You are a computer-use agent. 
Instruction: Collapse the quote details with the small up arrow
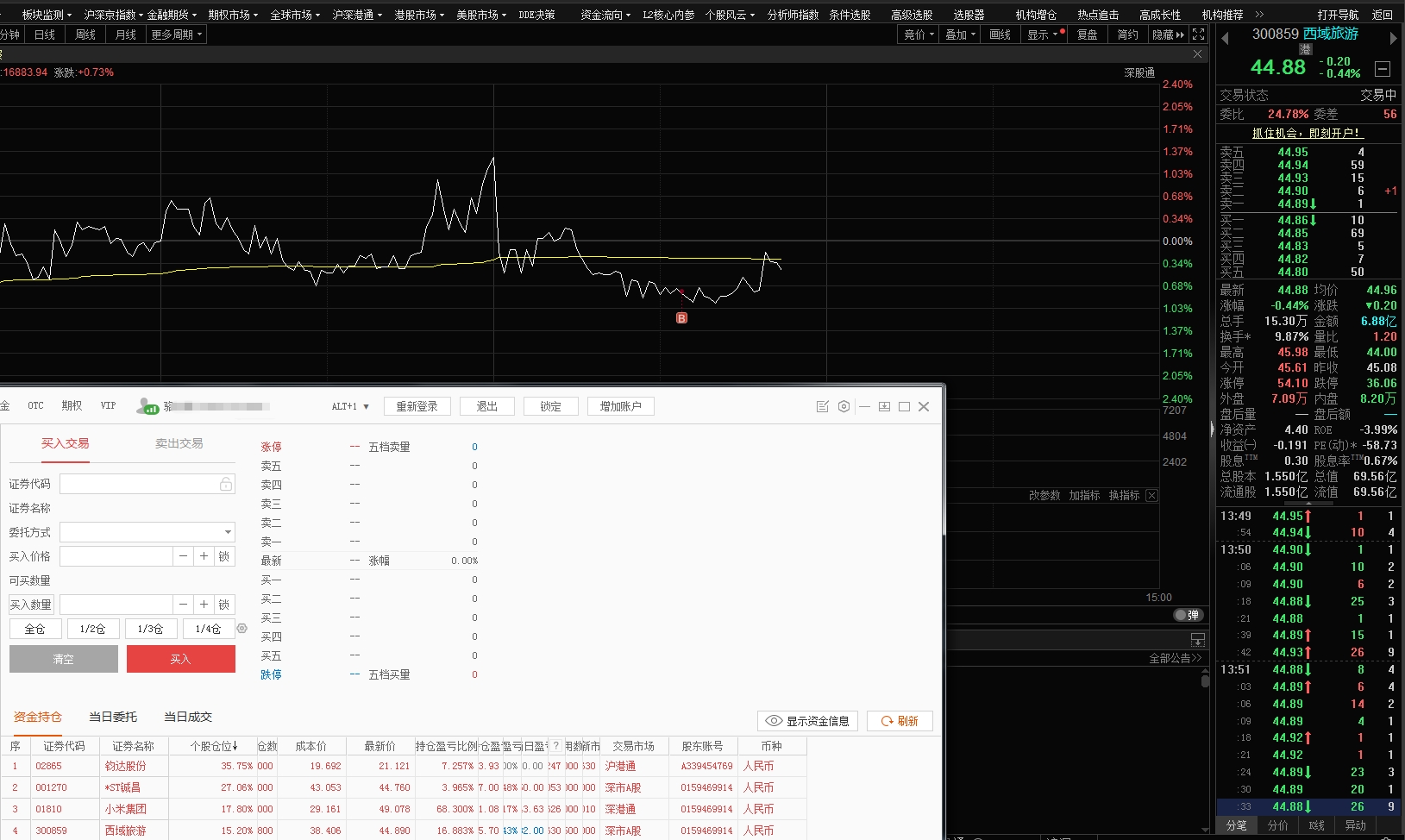(1308, 503)
